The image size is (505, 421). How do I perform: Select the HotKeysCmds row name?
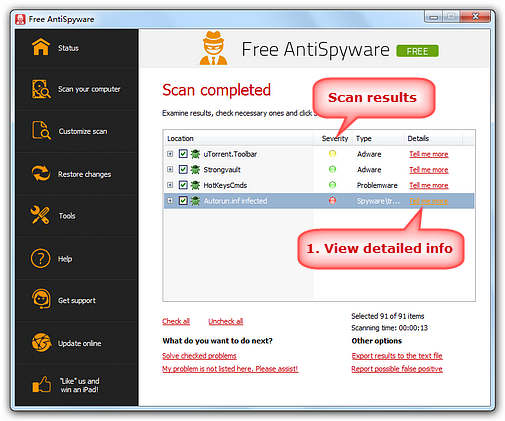pyautogui.click(x=225, y=185)
